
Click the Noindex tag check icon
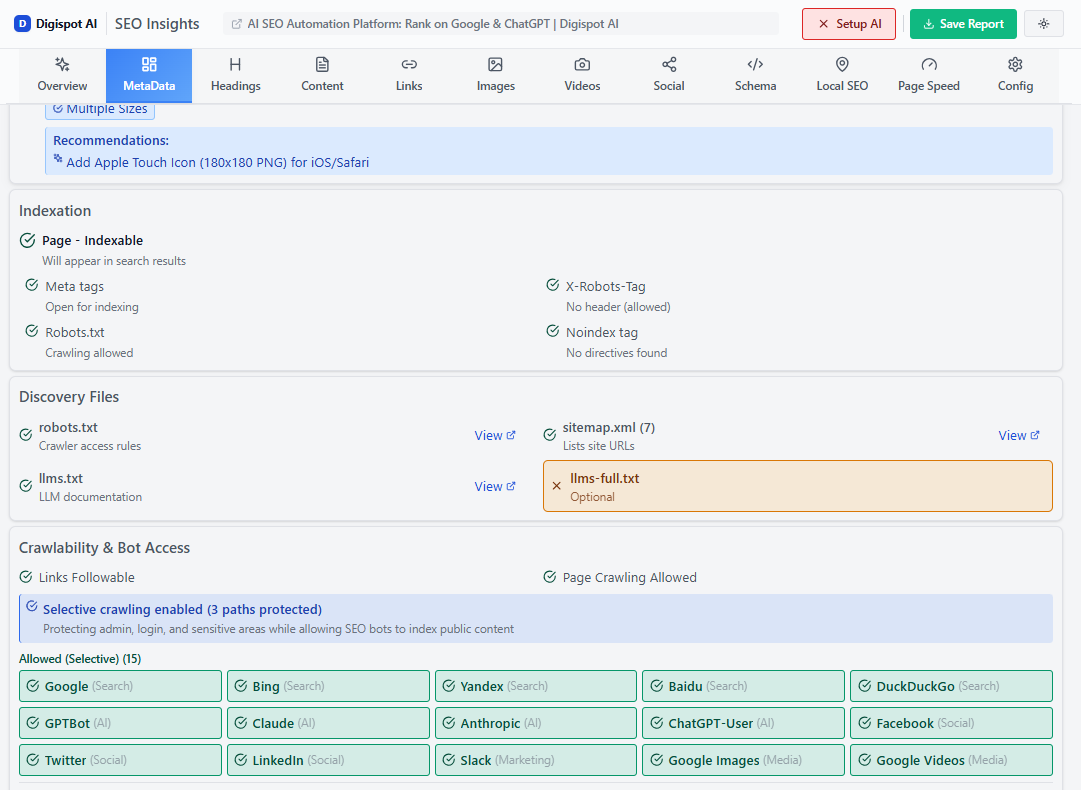[x=553, y=331]
